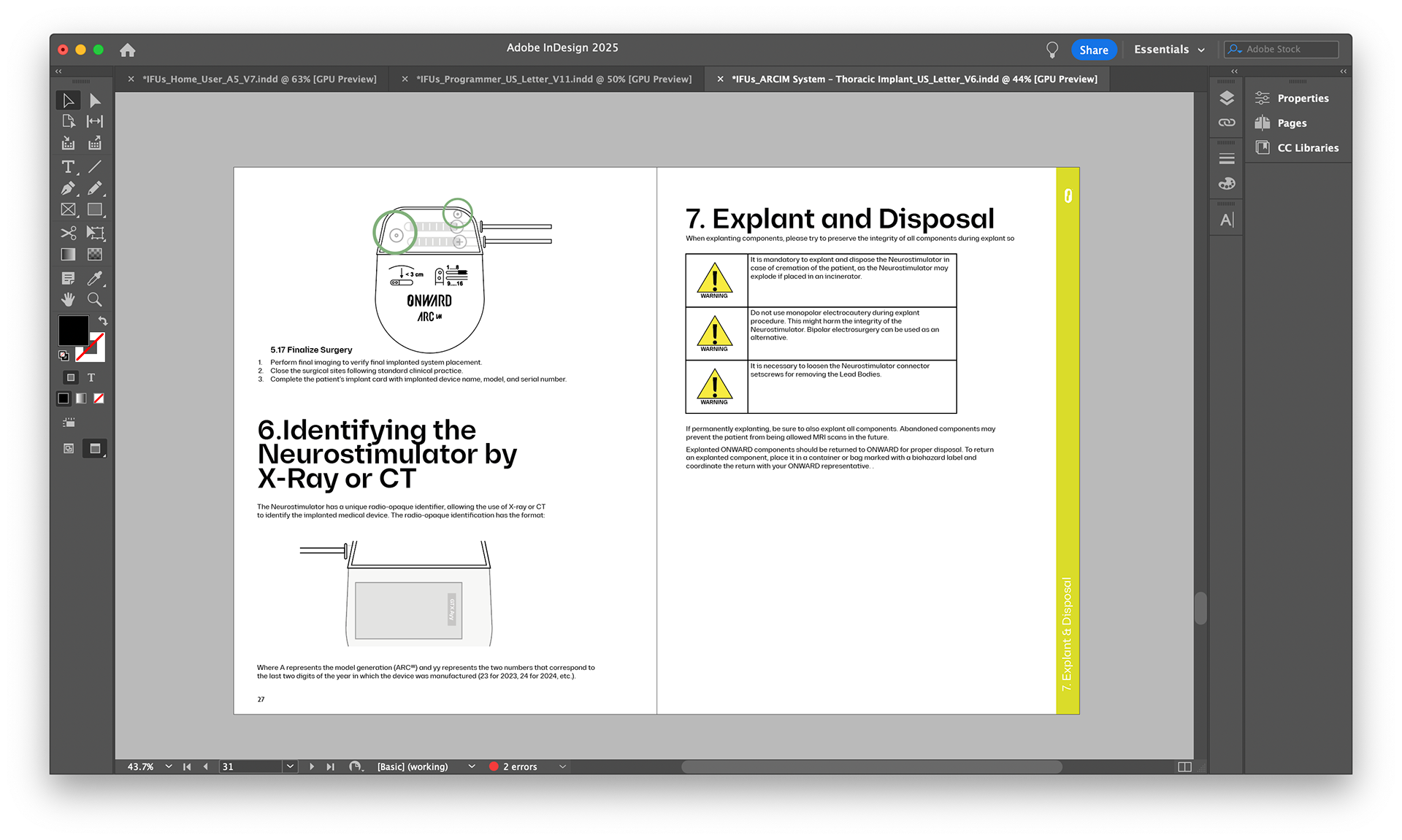
Task: Select the Pen tool
Action: pos(68,188)
